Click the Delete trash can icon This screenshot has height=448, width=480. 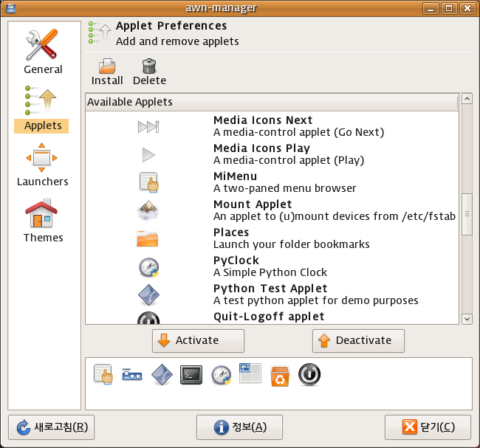pos(149,66)
